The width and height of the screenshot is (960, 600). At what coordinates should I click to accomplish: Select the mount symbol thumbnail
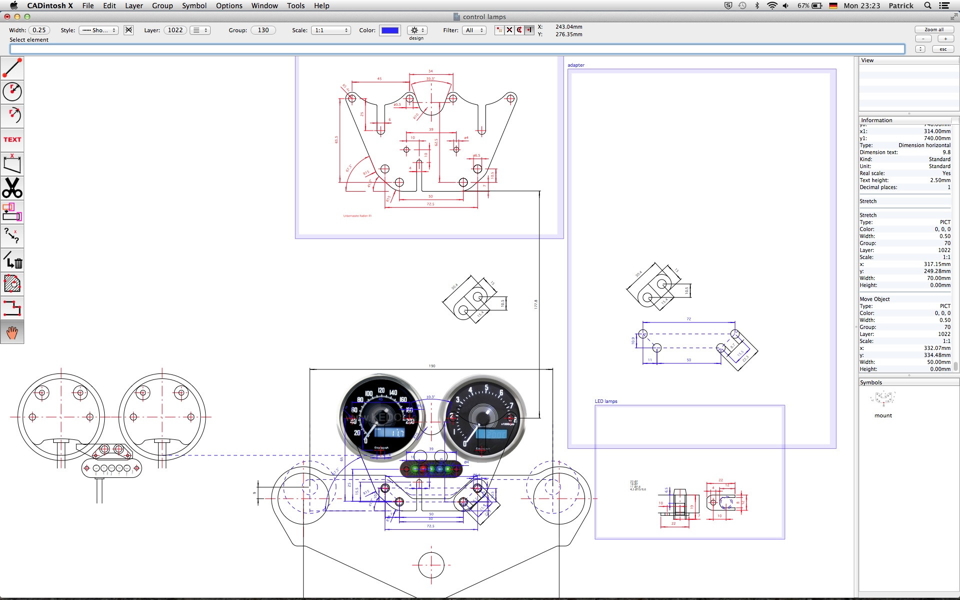883,400
